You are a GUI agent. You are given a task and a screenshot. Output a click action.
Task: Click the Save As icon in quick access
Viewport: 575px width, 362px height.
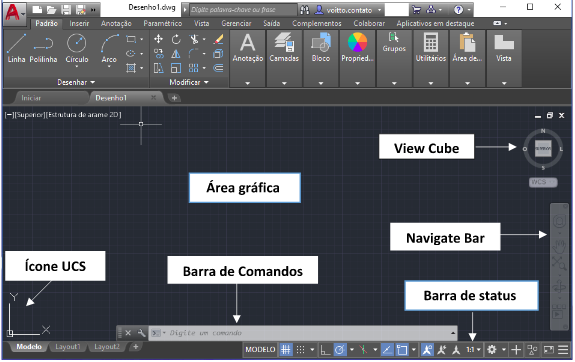(80, 10)
